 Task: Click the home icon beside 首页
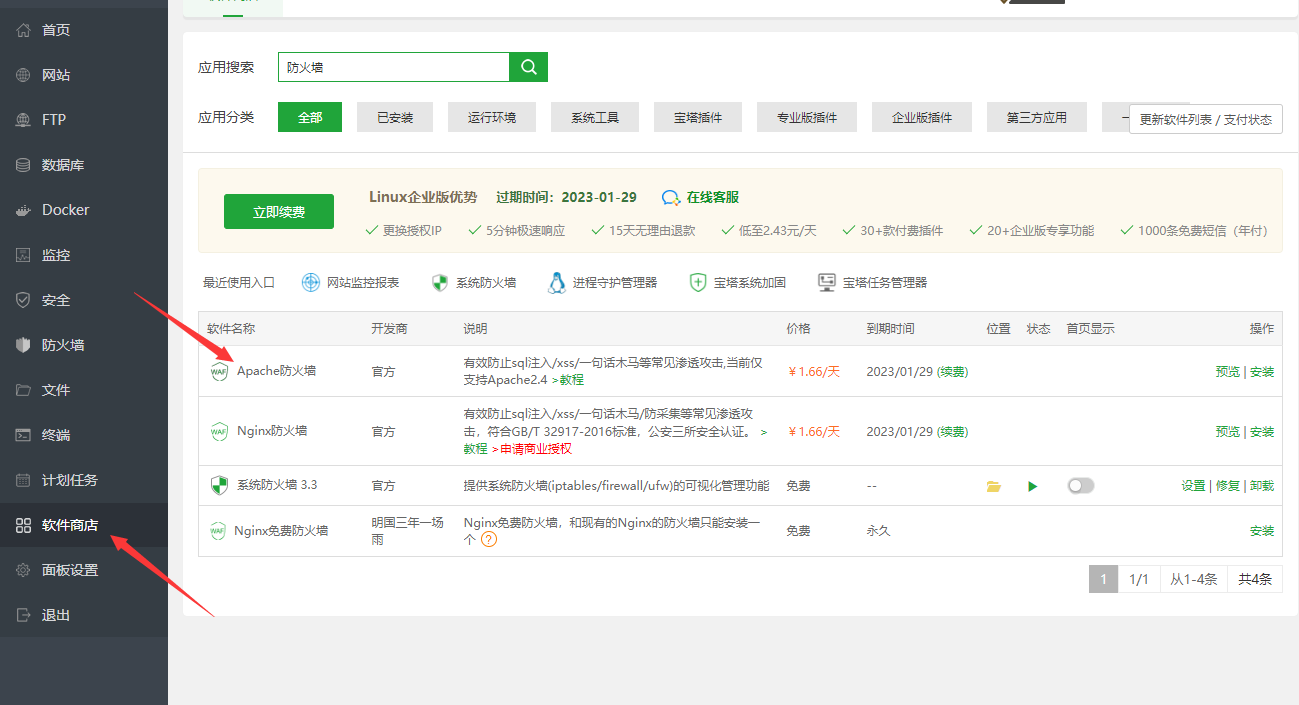tap(24, 30)
